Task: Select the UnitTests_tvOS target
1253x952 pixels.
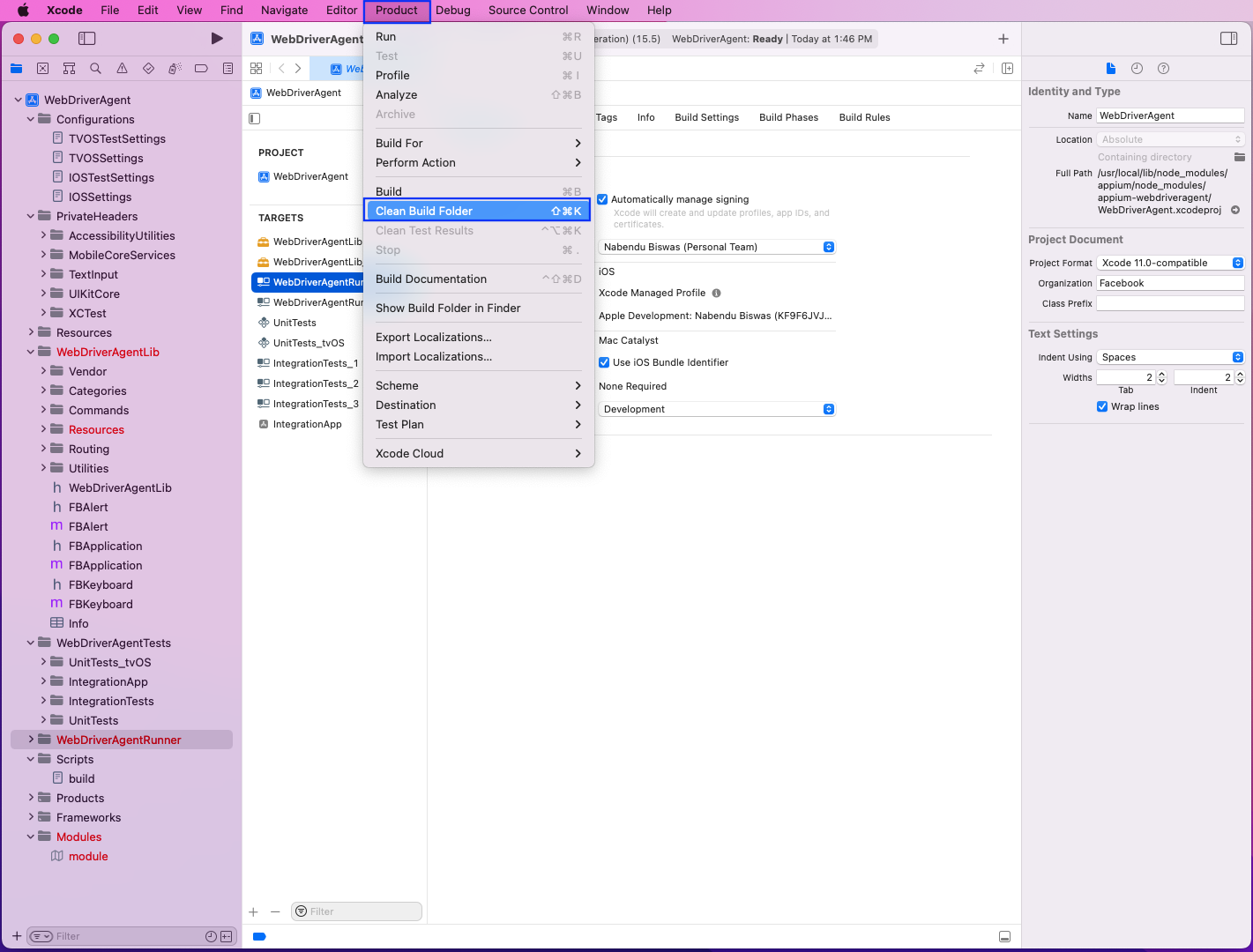Action: click(x=309, y=343)
